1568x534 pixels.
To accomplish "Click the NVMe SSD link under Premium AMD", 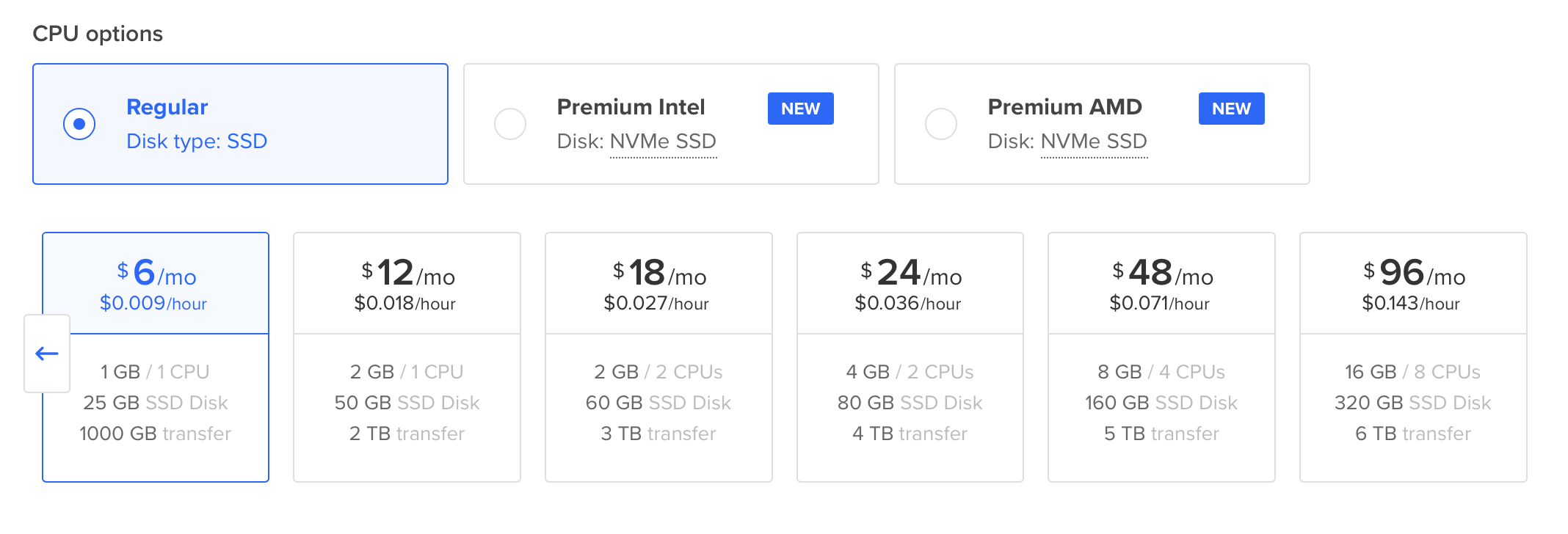I will coord(1094,142).
